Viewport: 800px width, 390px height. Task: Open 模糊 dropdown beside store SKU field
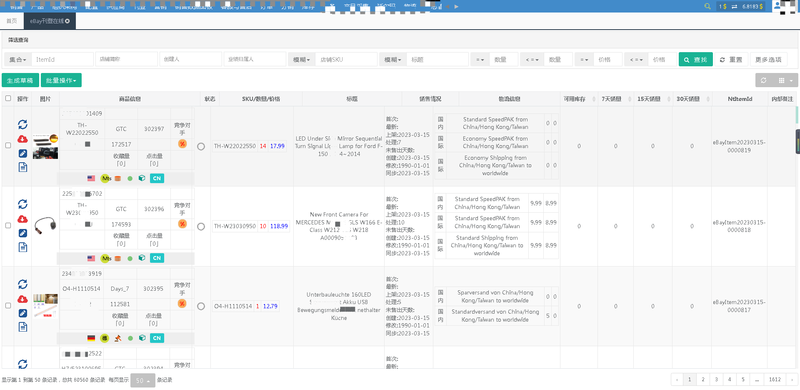tap(302, 59)
